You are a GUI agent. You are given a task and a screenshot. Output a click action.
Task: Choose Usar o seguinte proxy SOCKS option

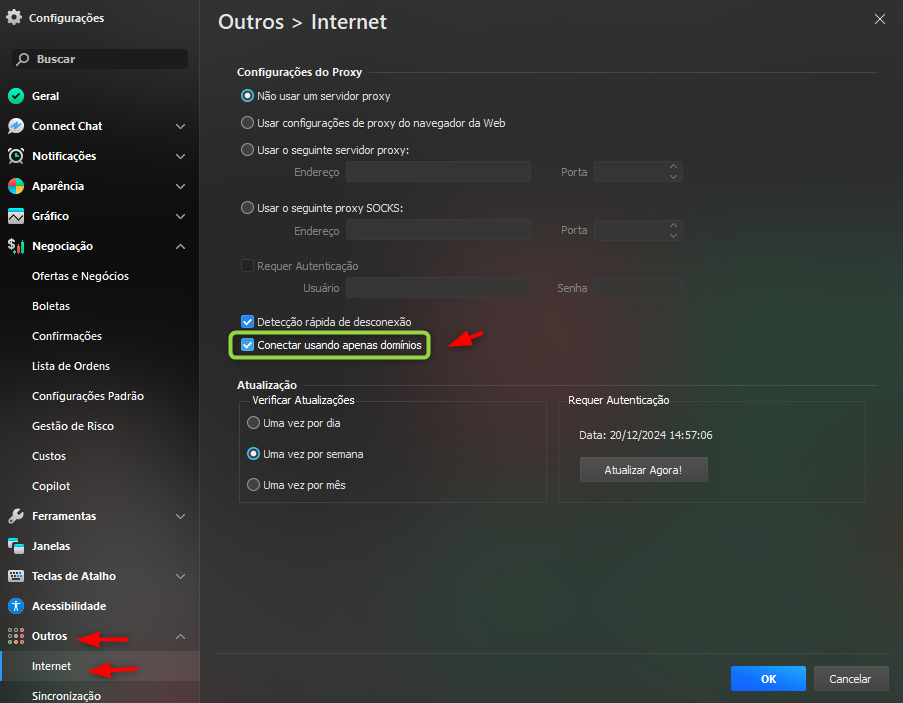click(x=248, y=208)
